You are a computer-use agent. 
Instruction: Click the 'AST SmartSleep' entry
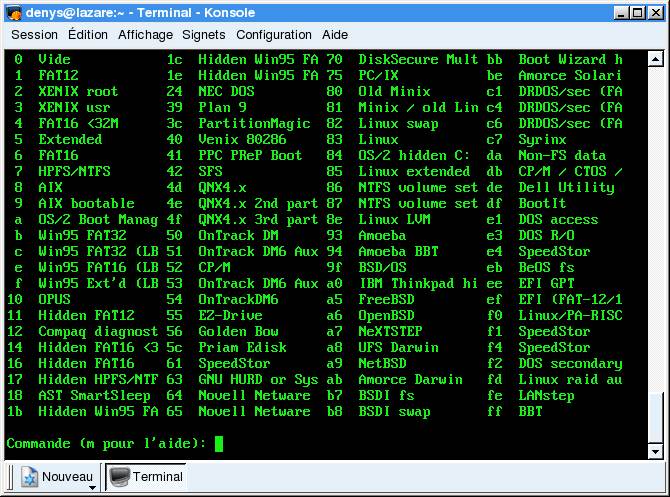94,396
